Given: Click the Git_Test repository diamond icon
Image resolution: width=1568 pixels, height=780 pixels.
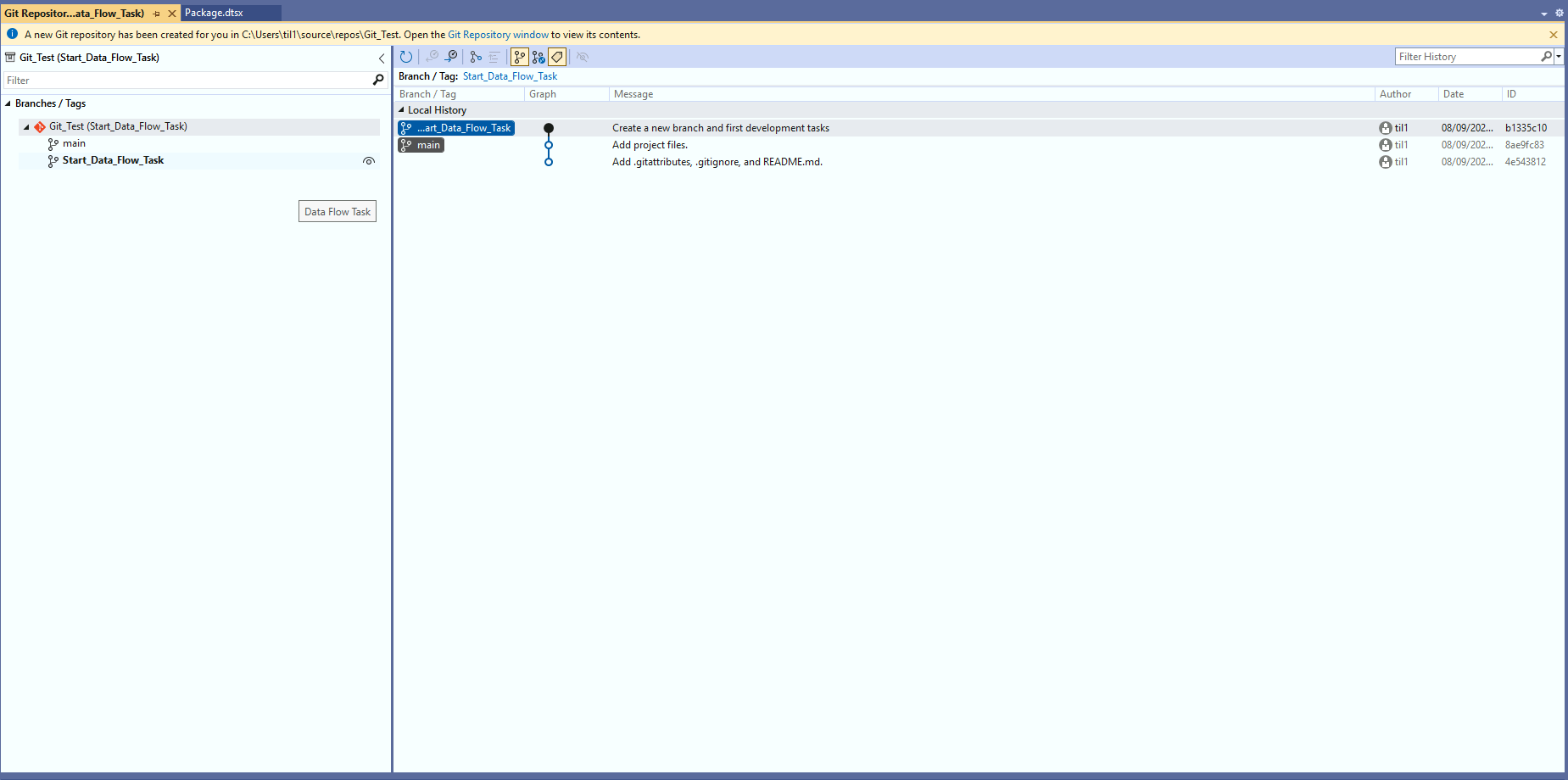Looking at the screenshot, I should point(40,127).
